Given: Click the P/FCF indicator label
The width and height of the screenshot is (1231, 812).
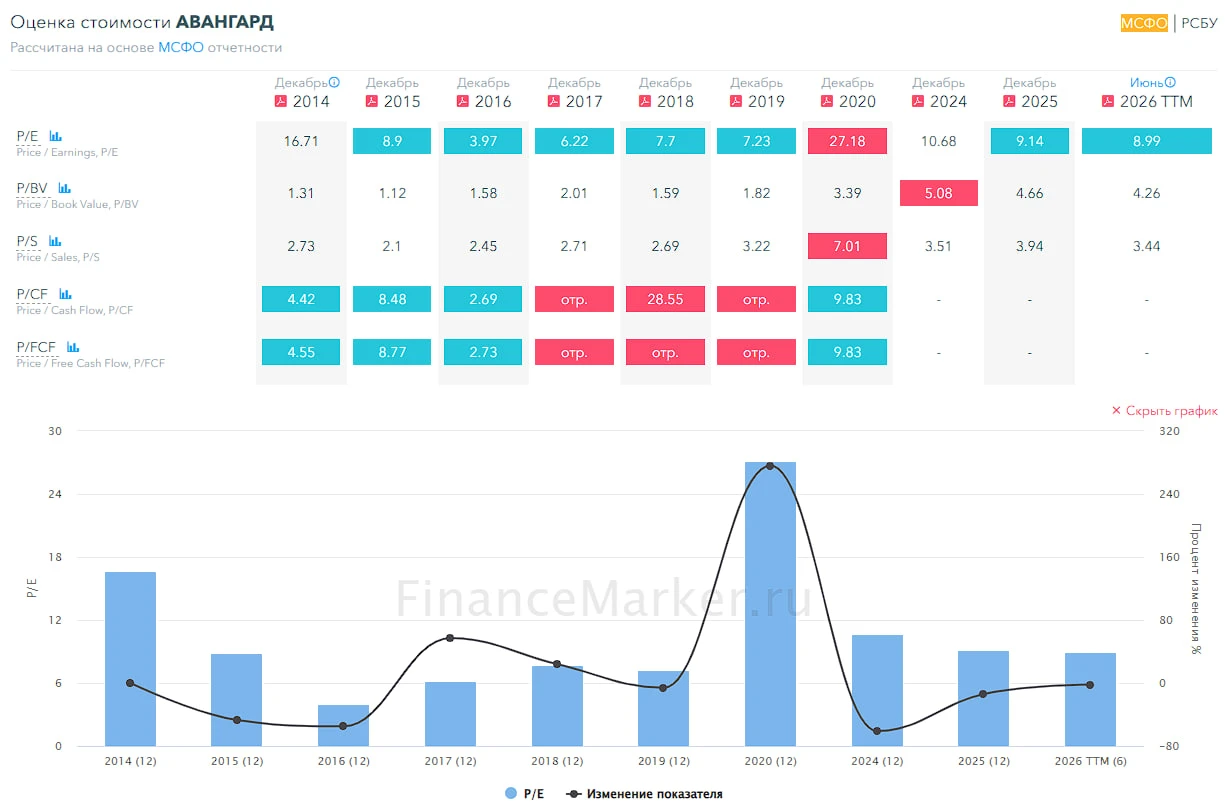Looking at the screenshot, I should click(38, 347).
